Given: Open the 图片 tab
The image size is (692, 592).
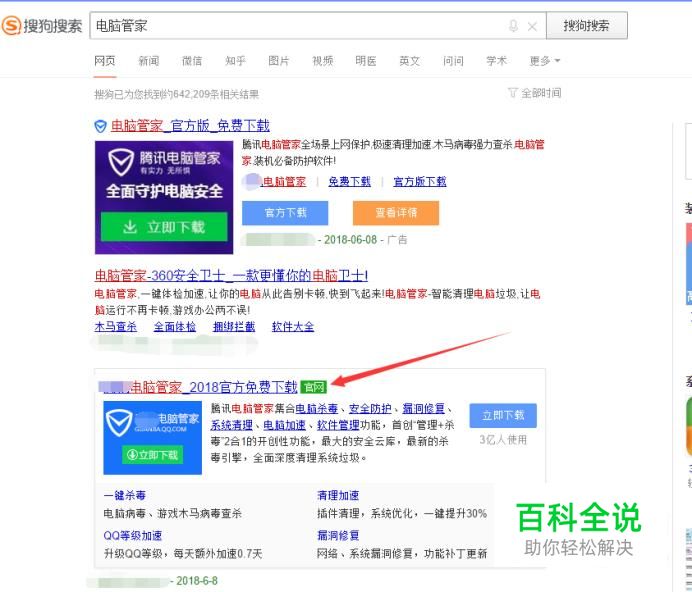Looking at the screenshot, I should (278, 61).
